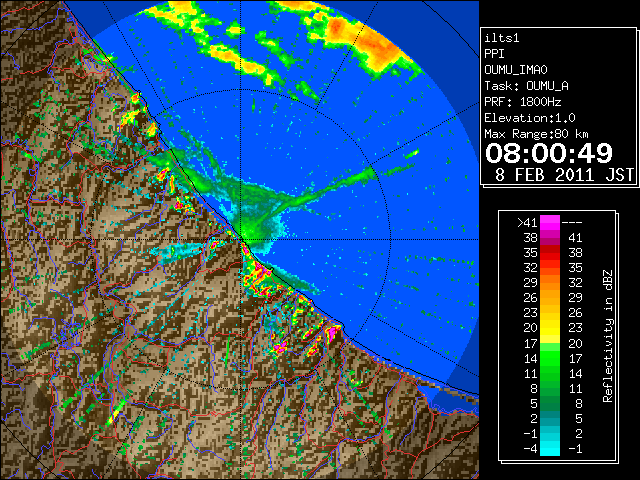
Task: Click the "Elevation:1.0" line
Action: (x=530, y=118)
